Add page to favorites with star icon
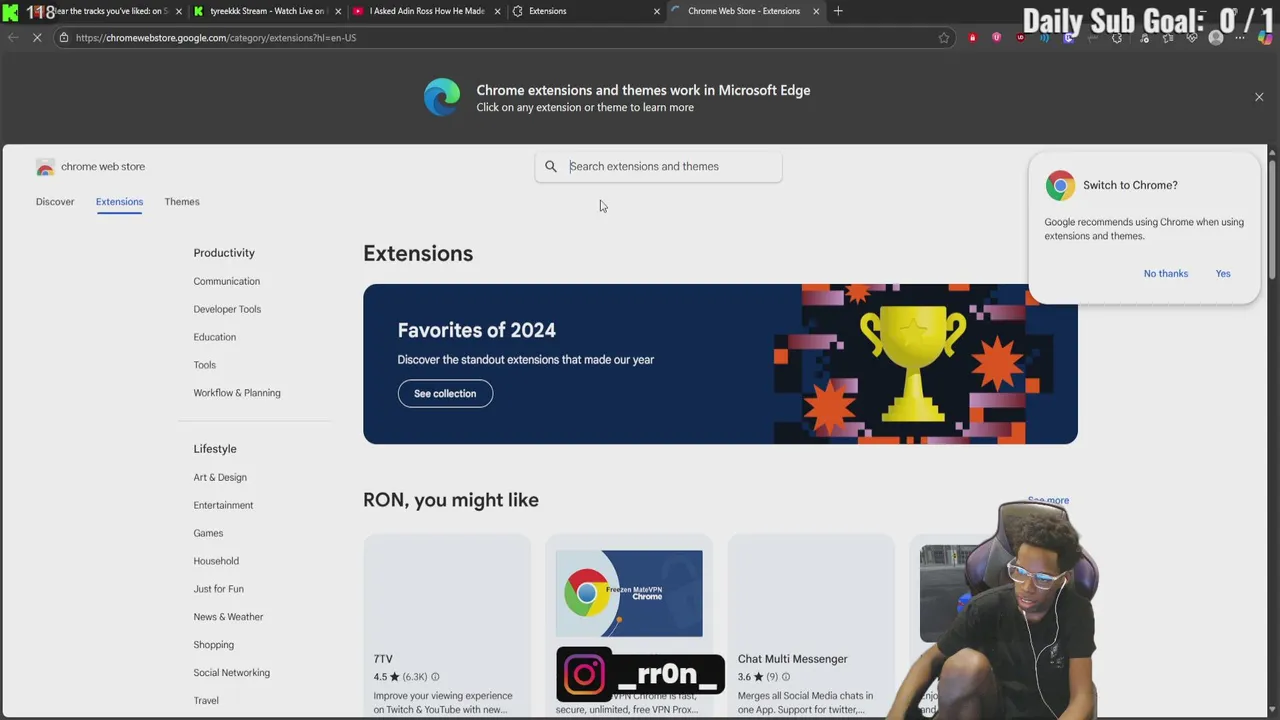The width and height of the screenshot is (1280, 720). (943, 38)
